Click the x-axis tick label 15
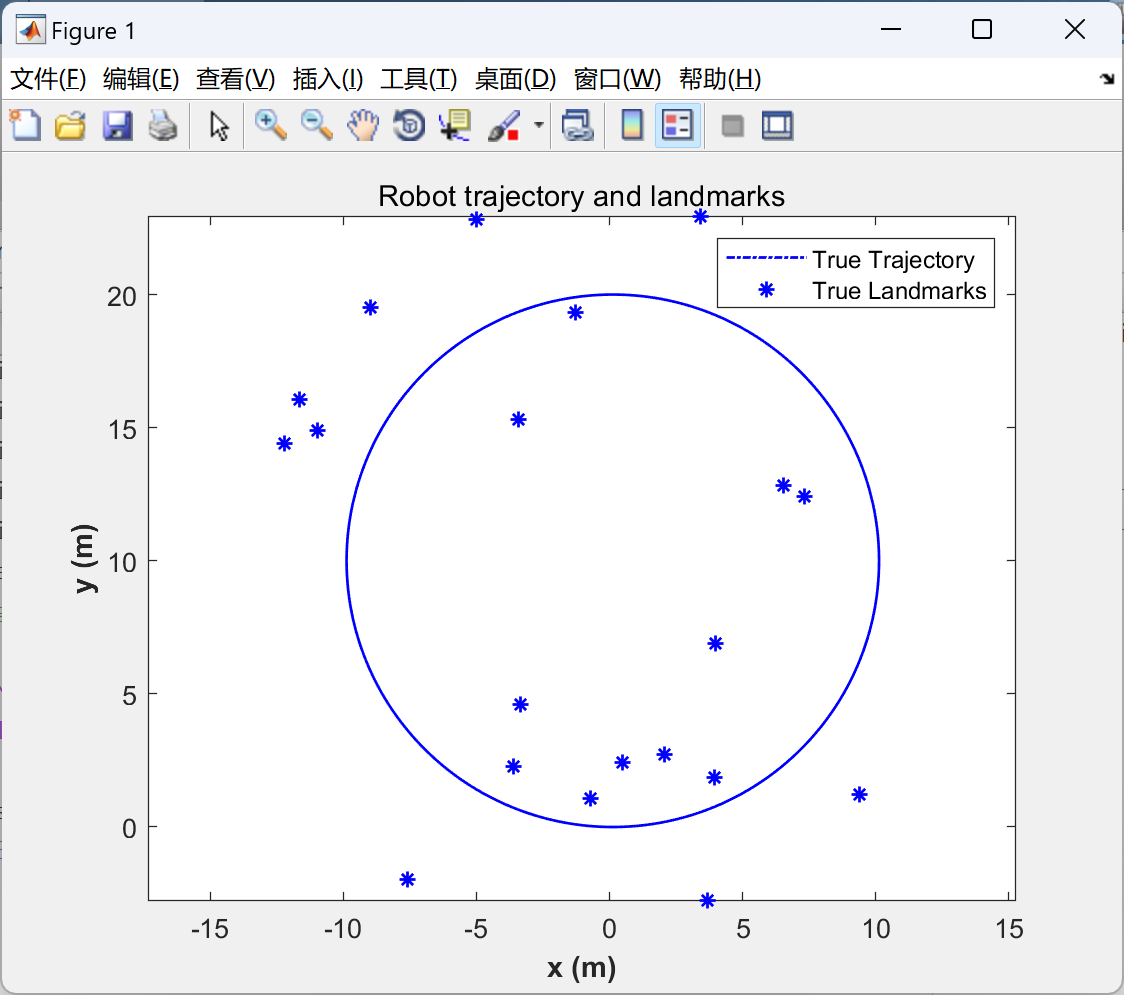The height and width of the screenshot is (995, 1124). [1009, 929]
